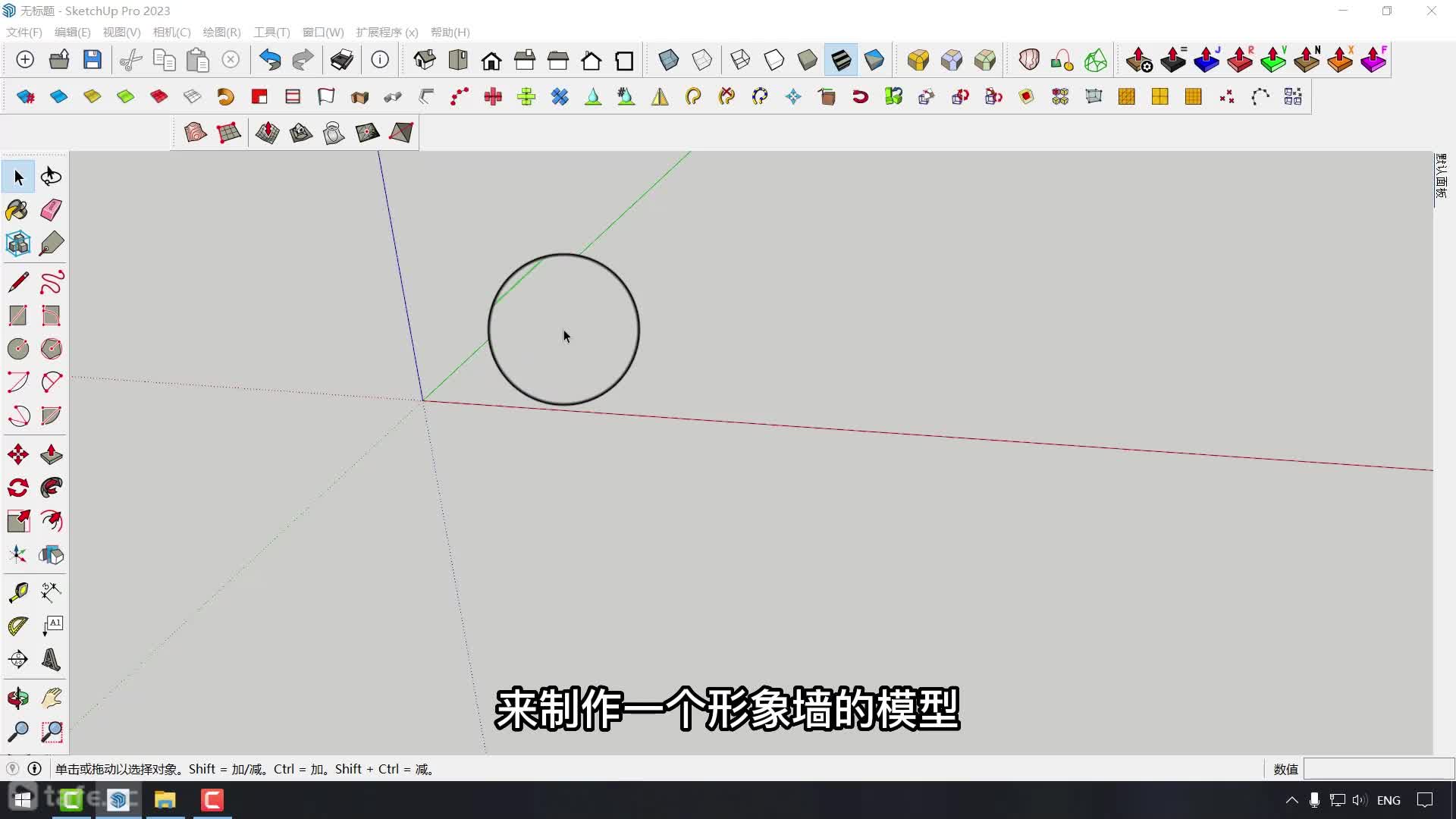Open the 扩展程序 menu
Viewport: 1456px width, 819px height.
[x=388, y=32]
